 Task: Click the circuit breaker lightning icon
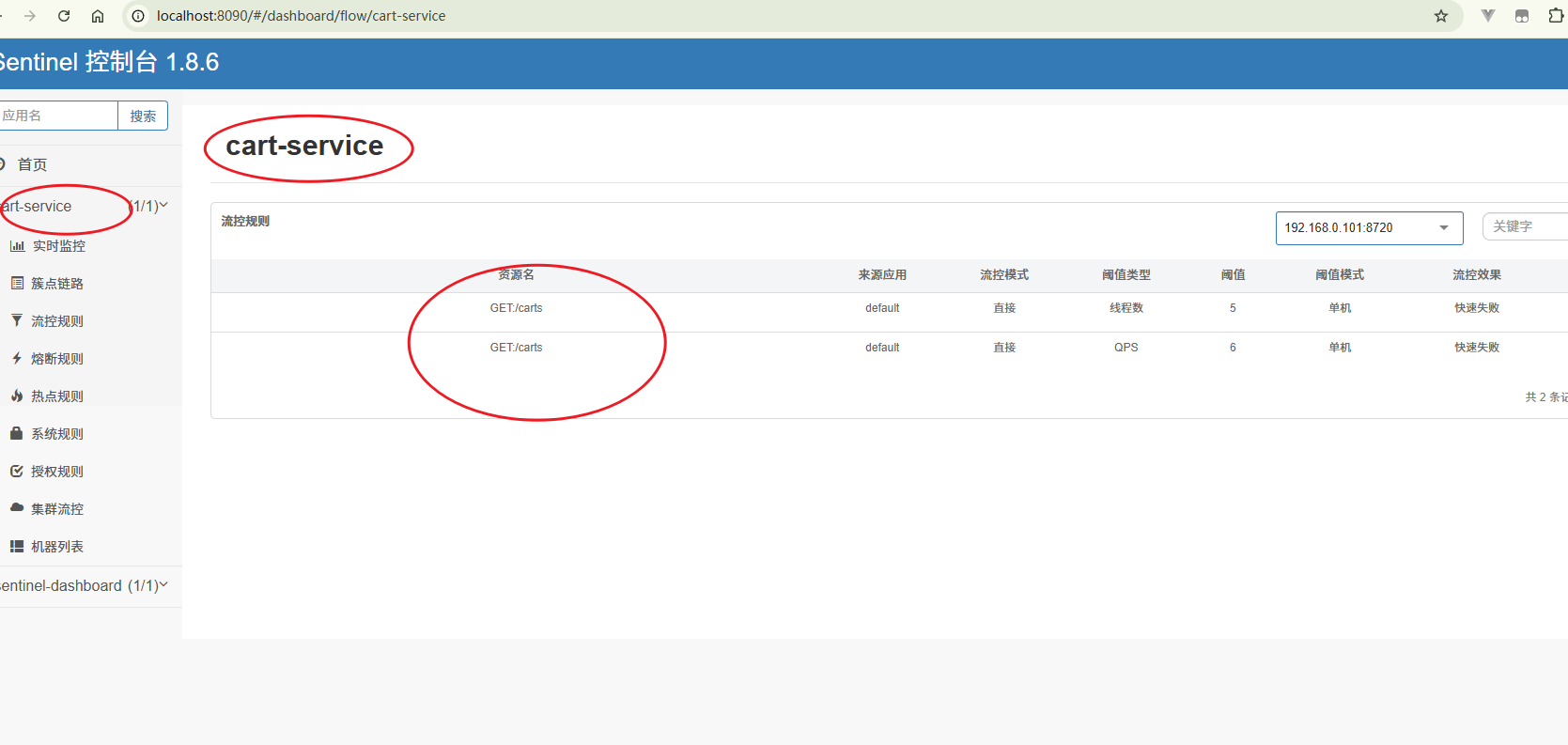17,358
